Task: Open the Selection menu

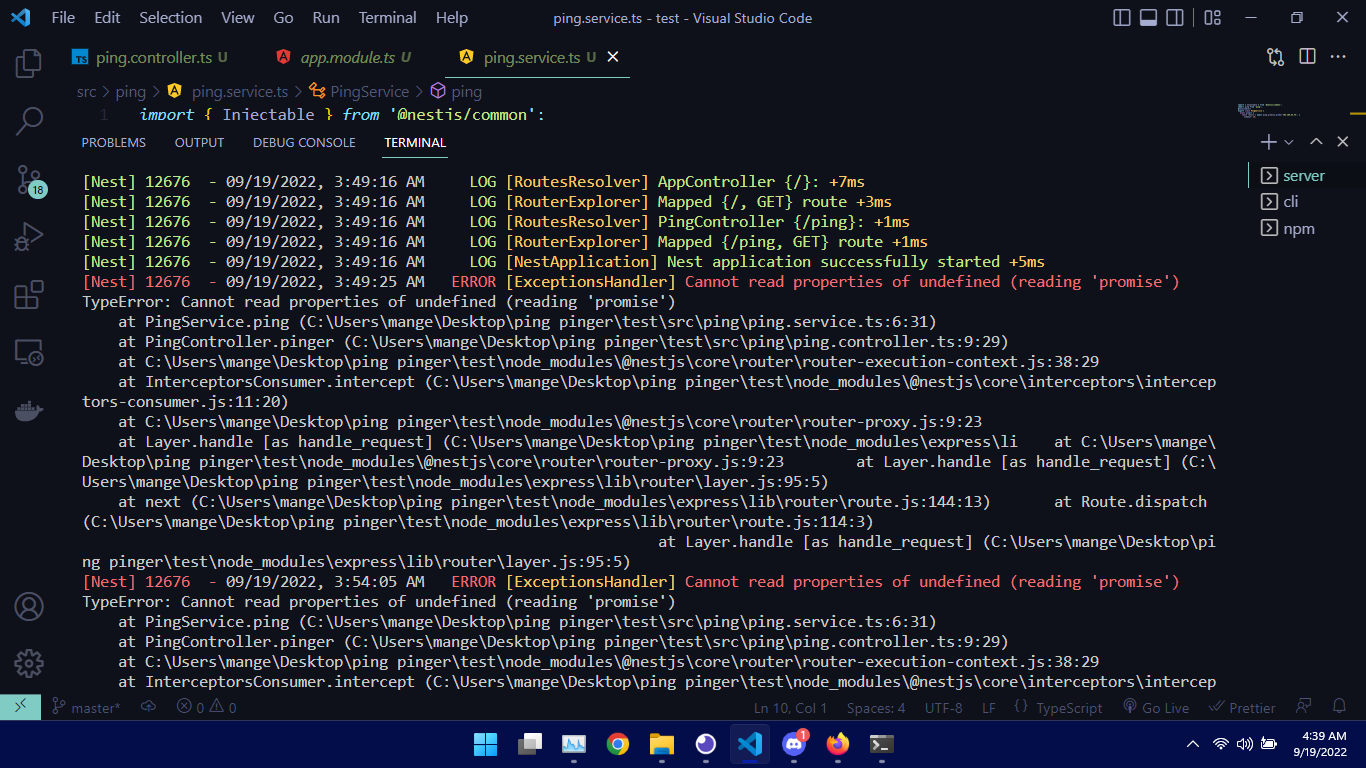Action: [x=170, y=18]
